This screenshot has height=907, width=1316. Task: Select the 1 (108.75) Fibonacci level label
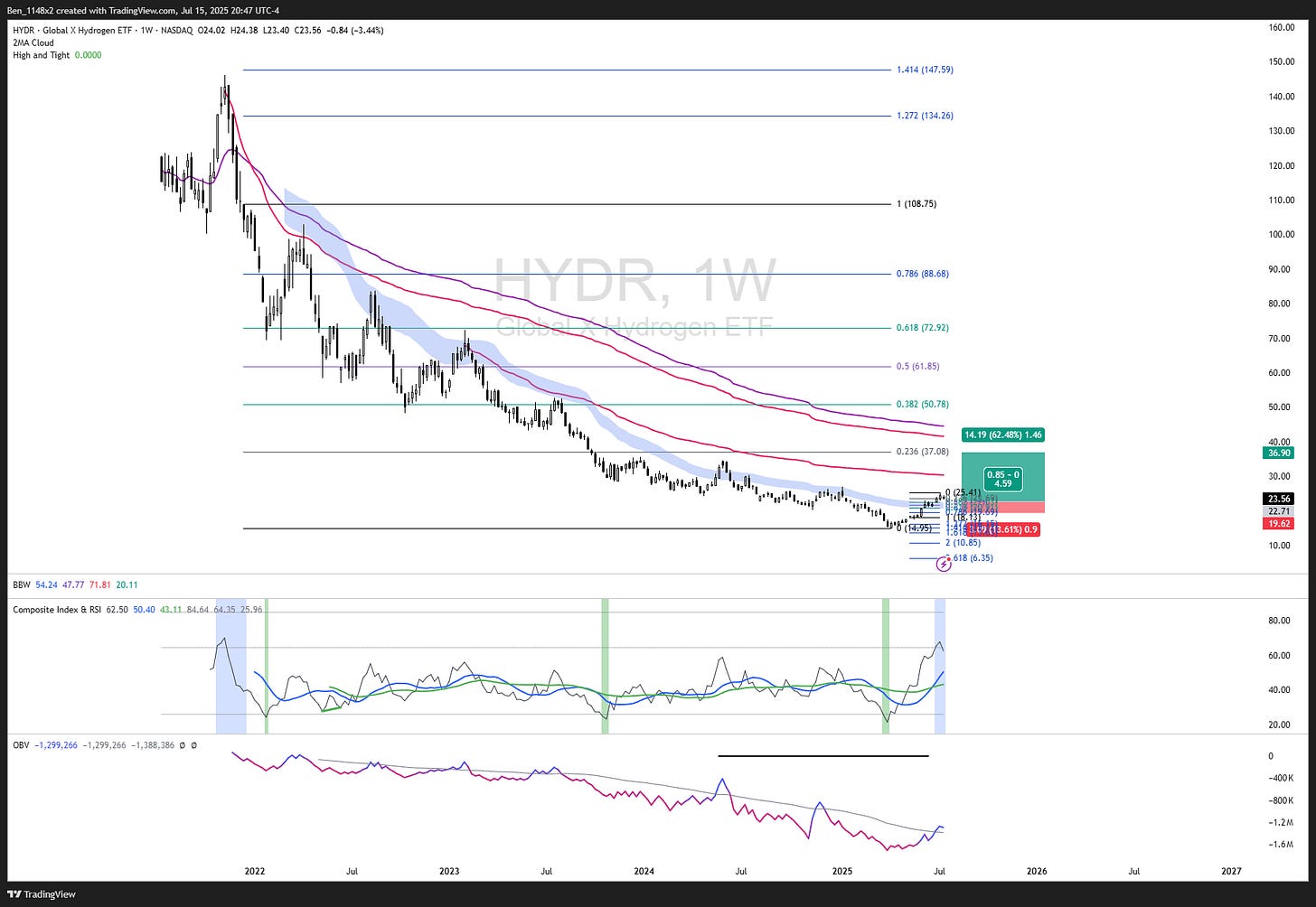click(916, 204)
